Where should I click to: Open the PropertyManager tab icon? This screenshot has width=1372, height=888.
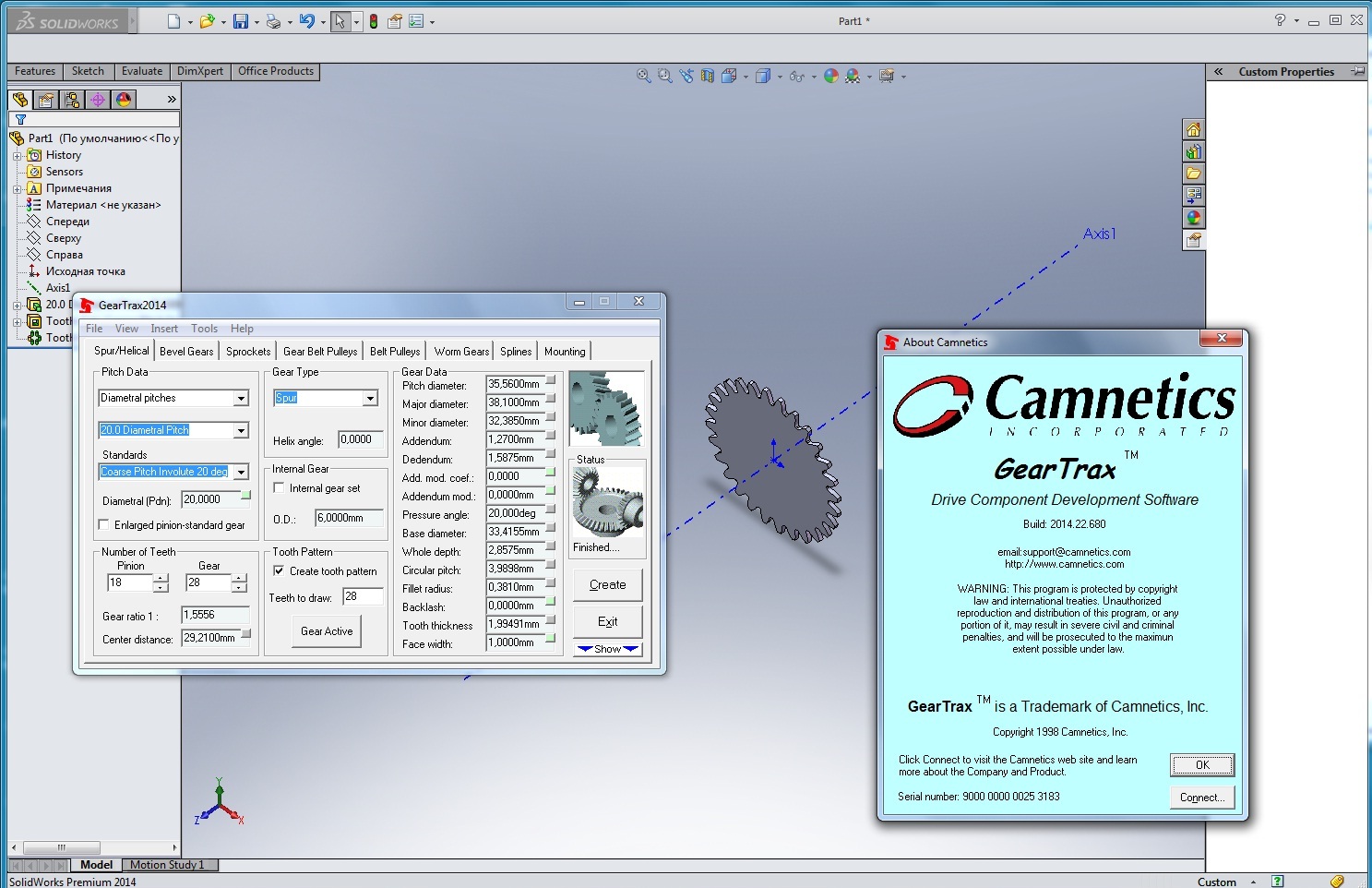point(46,99)
